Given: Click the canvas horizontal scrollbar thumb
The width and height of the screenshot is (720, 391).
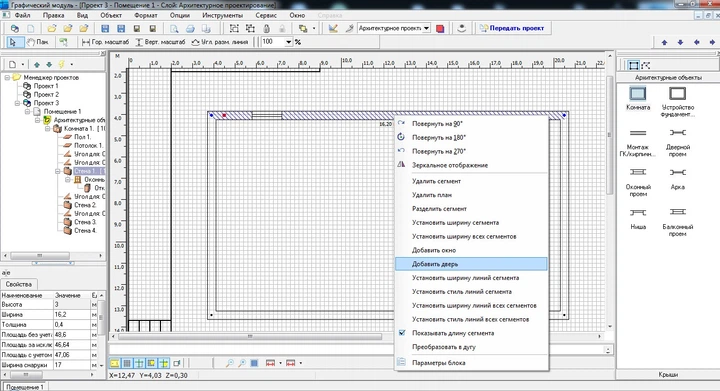Looking at the screenshot, I should 250,336.
